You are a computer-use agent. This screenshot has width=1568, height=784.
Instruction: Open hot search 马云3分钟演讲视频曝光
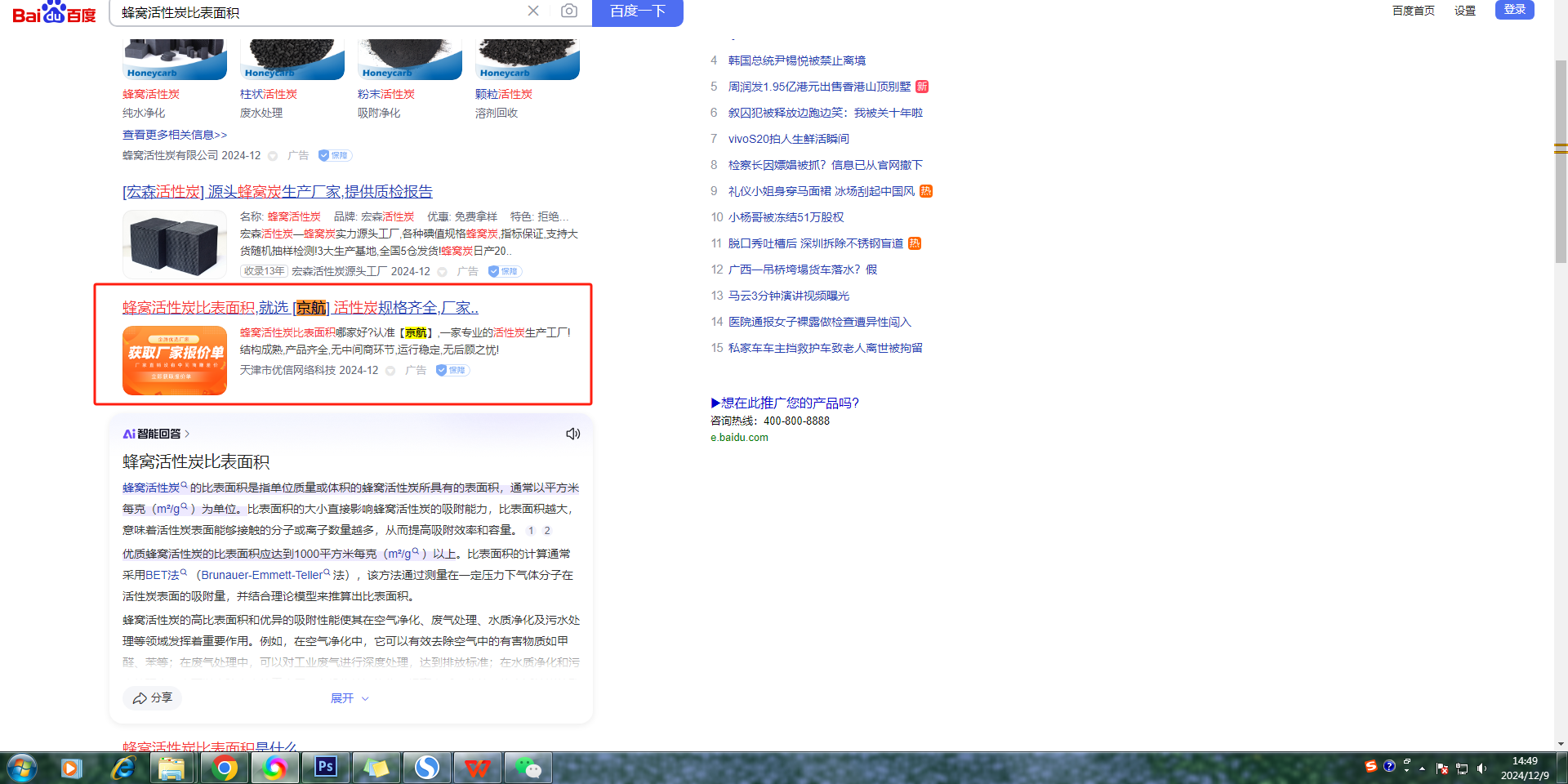point(789,296)
